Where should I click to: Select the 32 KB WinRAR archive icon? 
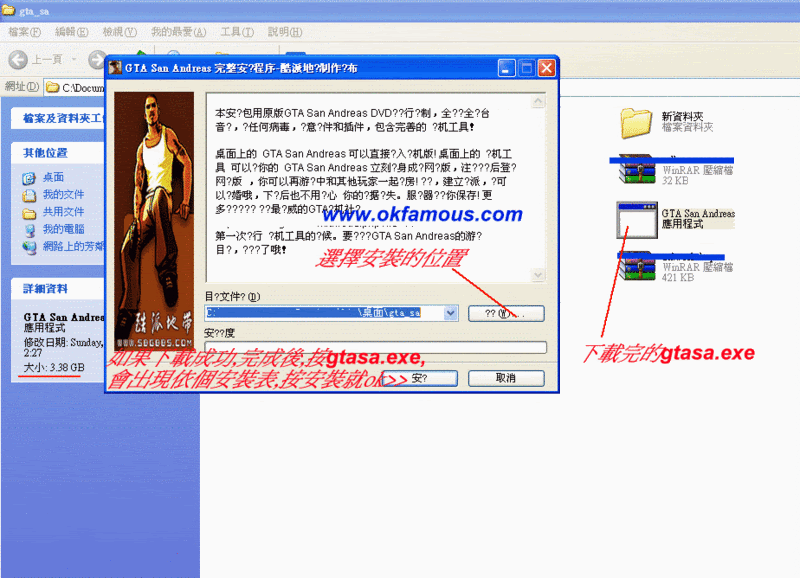click(x=637, y=169)
